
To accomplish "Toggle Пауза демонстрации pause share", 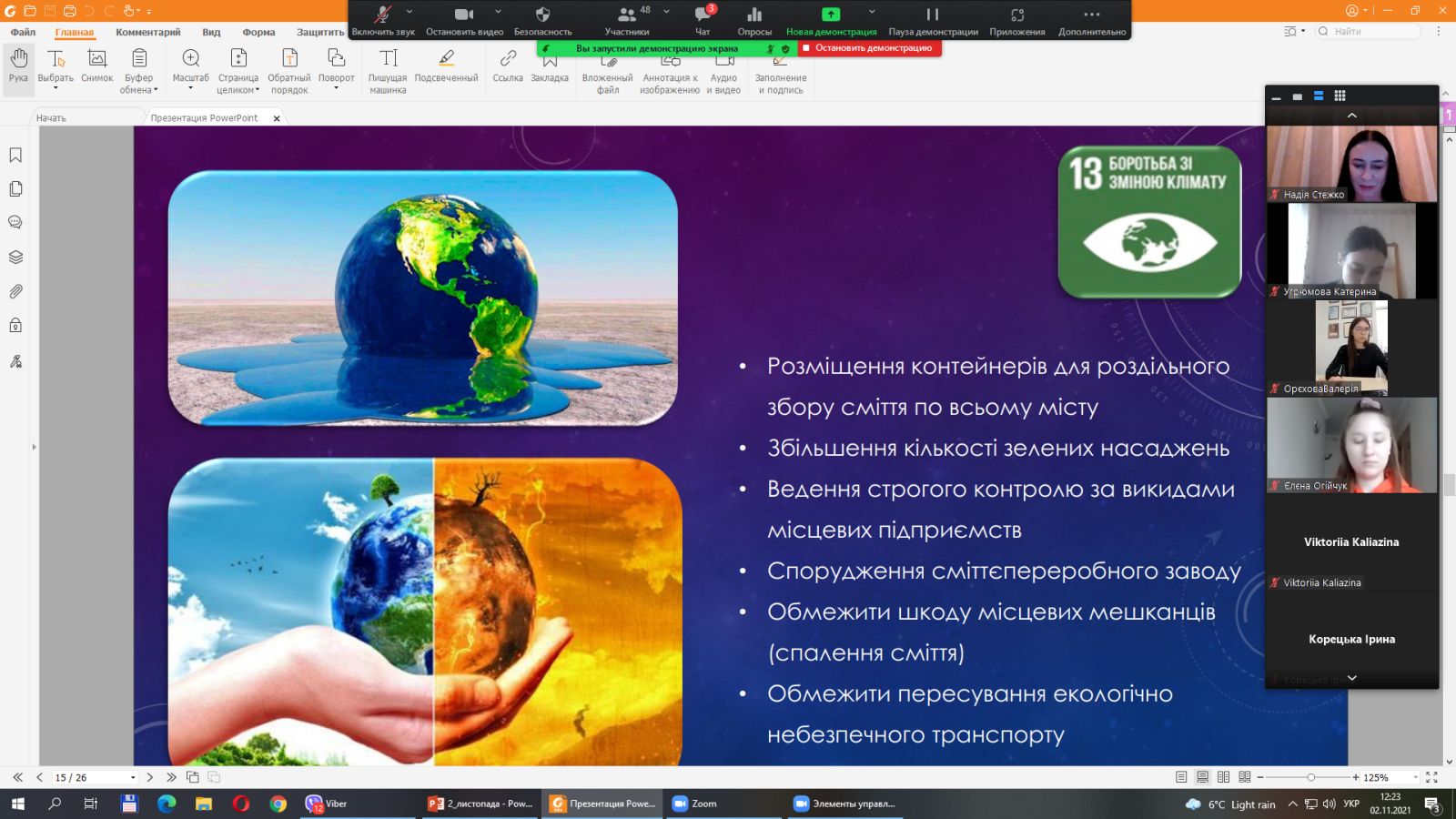I will point(933,20).
